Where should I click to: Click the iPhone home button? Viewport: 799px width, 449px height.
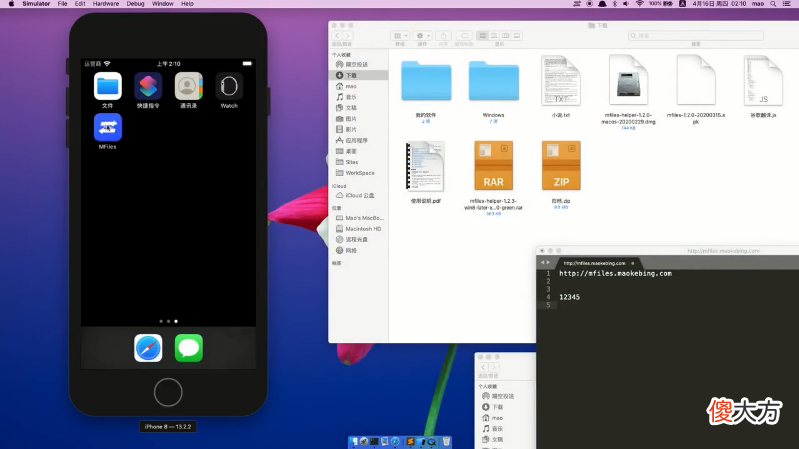pyautogui.click(x=168, y=392)
